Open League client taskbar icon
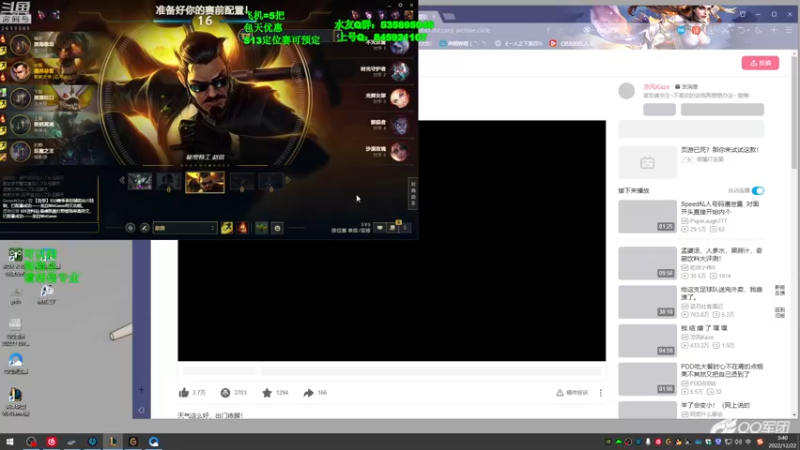Screen dimensions: 800x450 (x=113, y=441)
